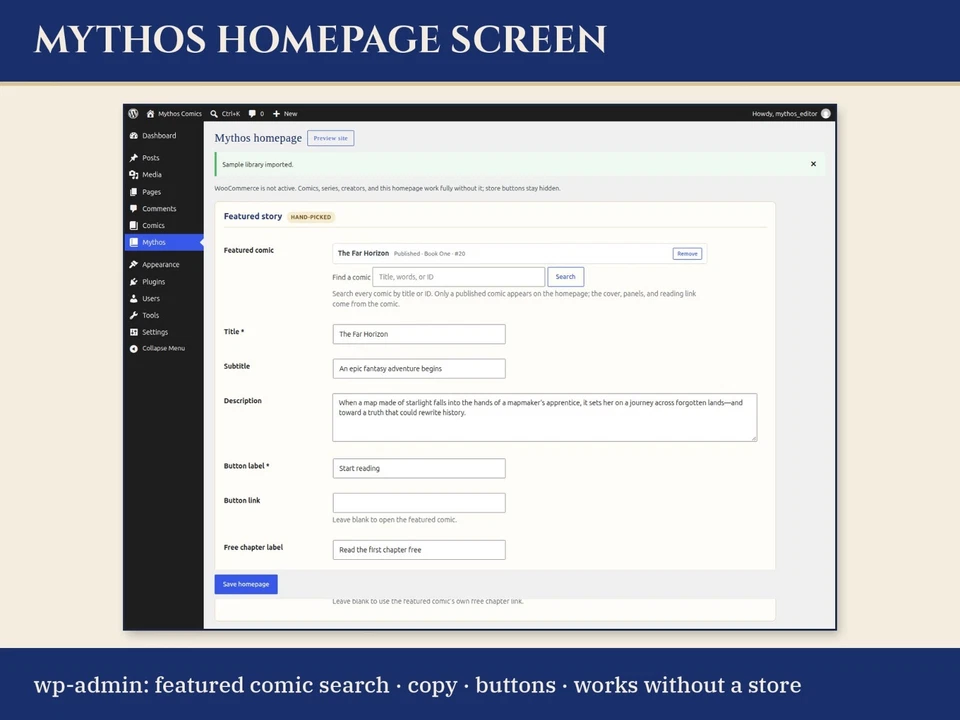
Task: Click the Ctrl+K label in the admin bar
Action: point(231,114)
